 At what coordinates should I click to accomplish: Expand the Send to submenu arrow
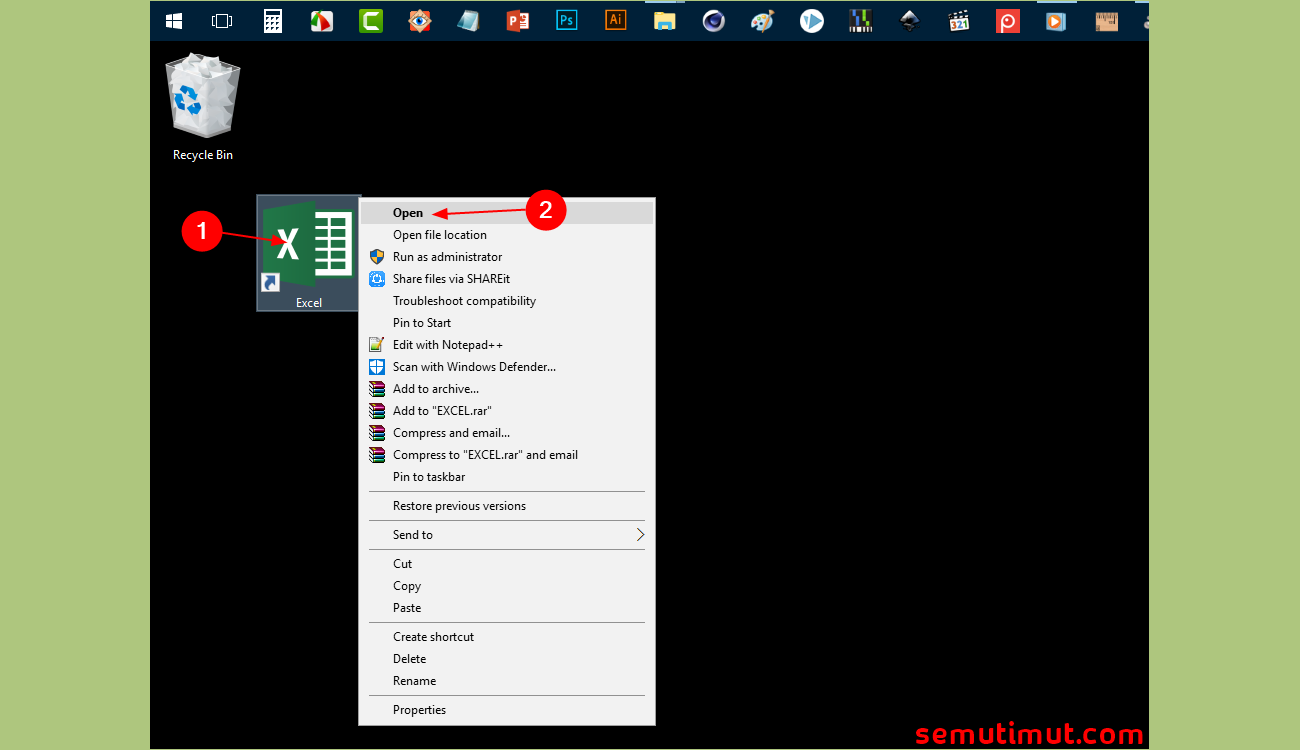pyautogui.click(x=640, y=535)
